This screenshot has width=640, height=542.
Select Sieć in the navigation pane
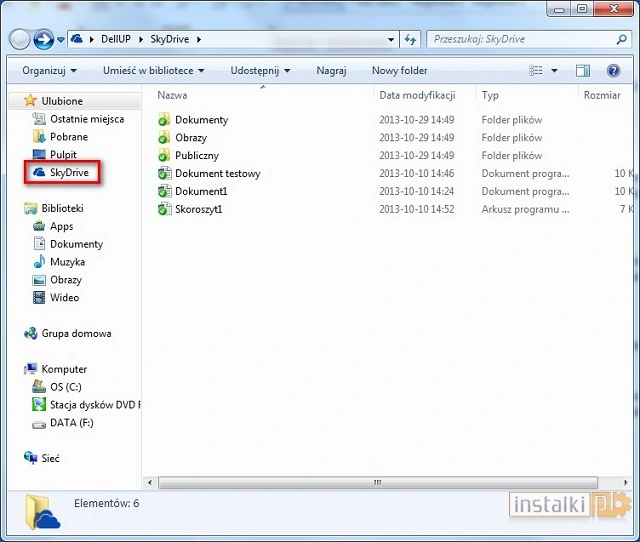pyautogui.click(x=51, y=458)
